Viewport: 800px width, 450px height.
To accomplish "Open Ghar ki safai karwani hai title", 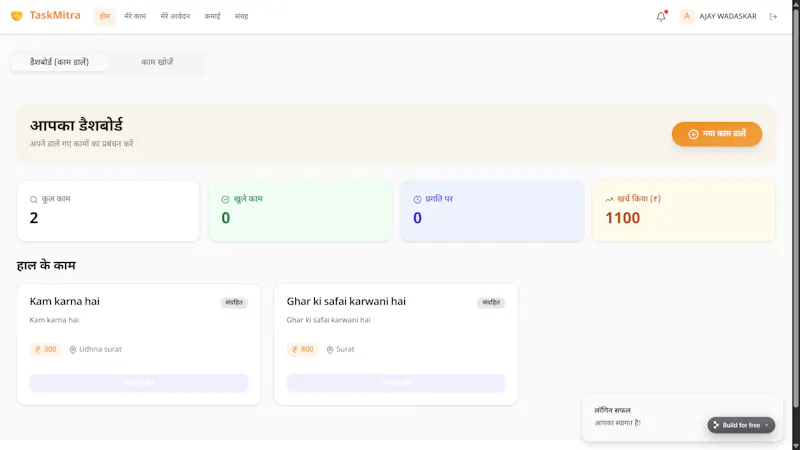I will pos(346,302).
